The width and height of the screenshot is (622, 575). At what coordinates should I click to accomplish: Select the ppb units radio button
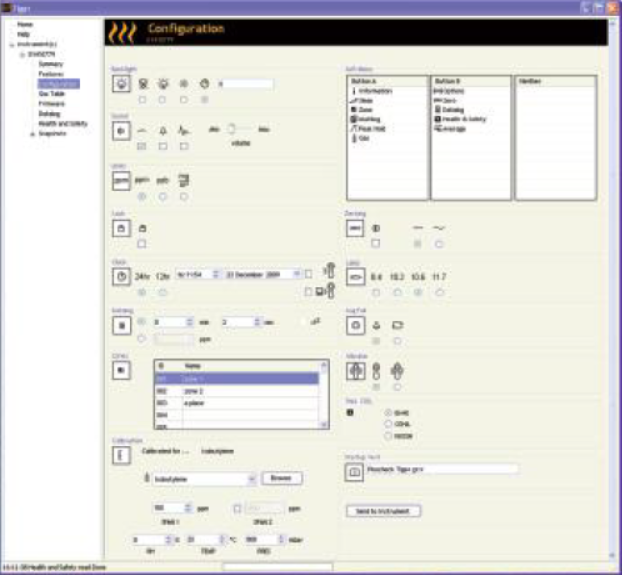[x=163, y=196]
